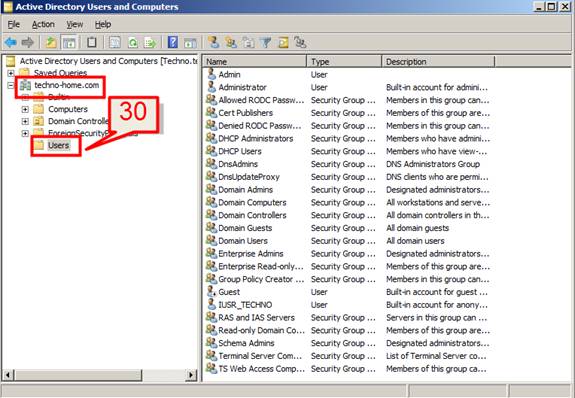Viewport: 575px width, 398px height.
Task: Open filter options with funnel icon
Action: point(265,43)
